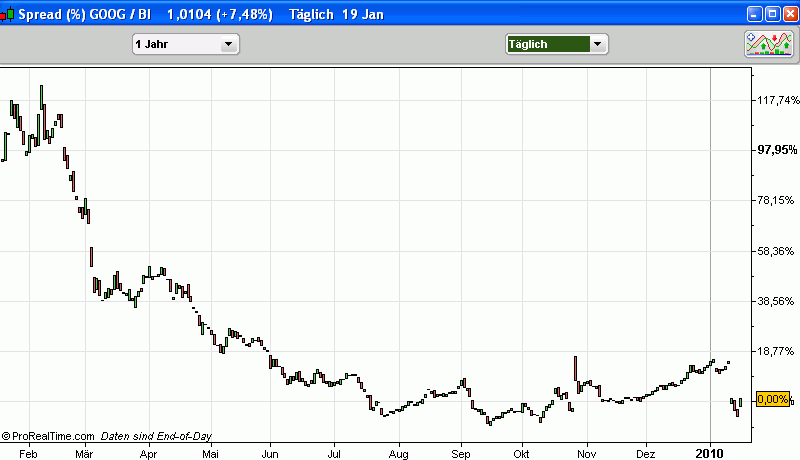The image size is (800, 460).
Task: Click 'Daten sind End-of-Day' notice
Action: (x=156, y=436)
